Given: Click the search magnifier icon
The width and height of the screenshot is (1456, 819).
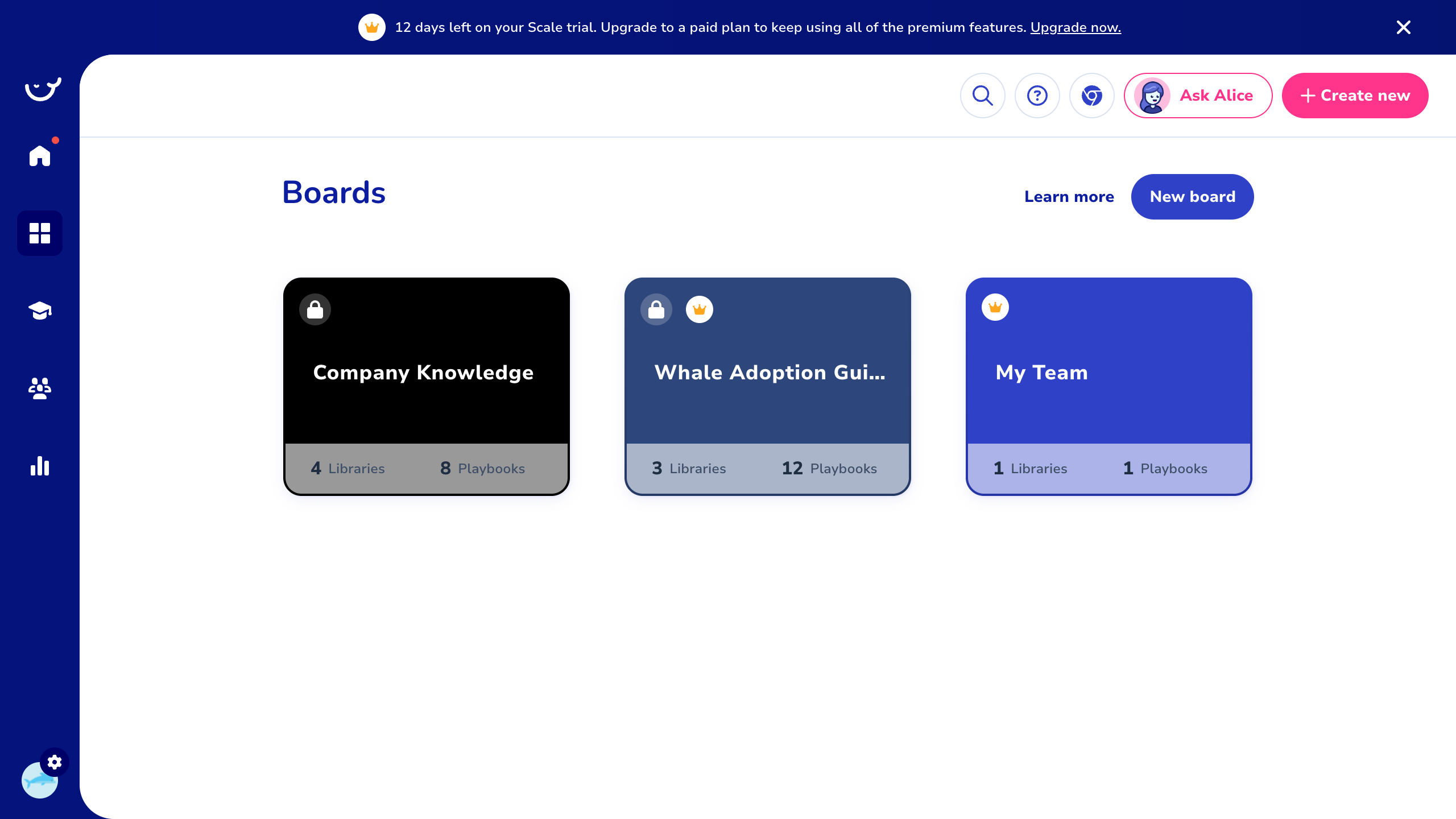Looking at the screenshot, I should pyautogui.click(x=982, y=96).
